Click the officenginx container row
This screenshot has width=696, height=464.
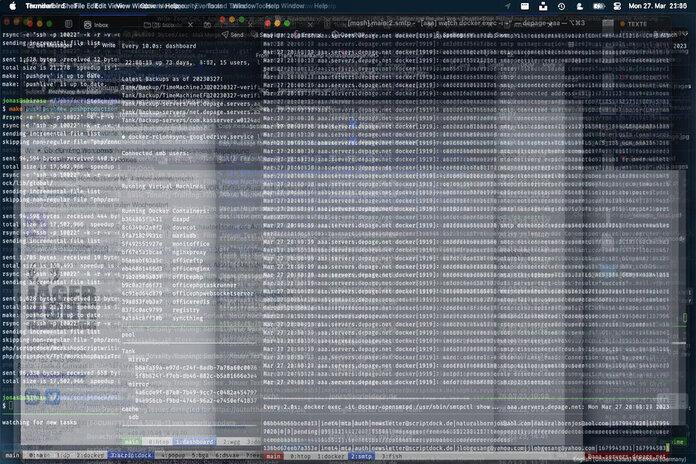tap(166, 269)
